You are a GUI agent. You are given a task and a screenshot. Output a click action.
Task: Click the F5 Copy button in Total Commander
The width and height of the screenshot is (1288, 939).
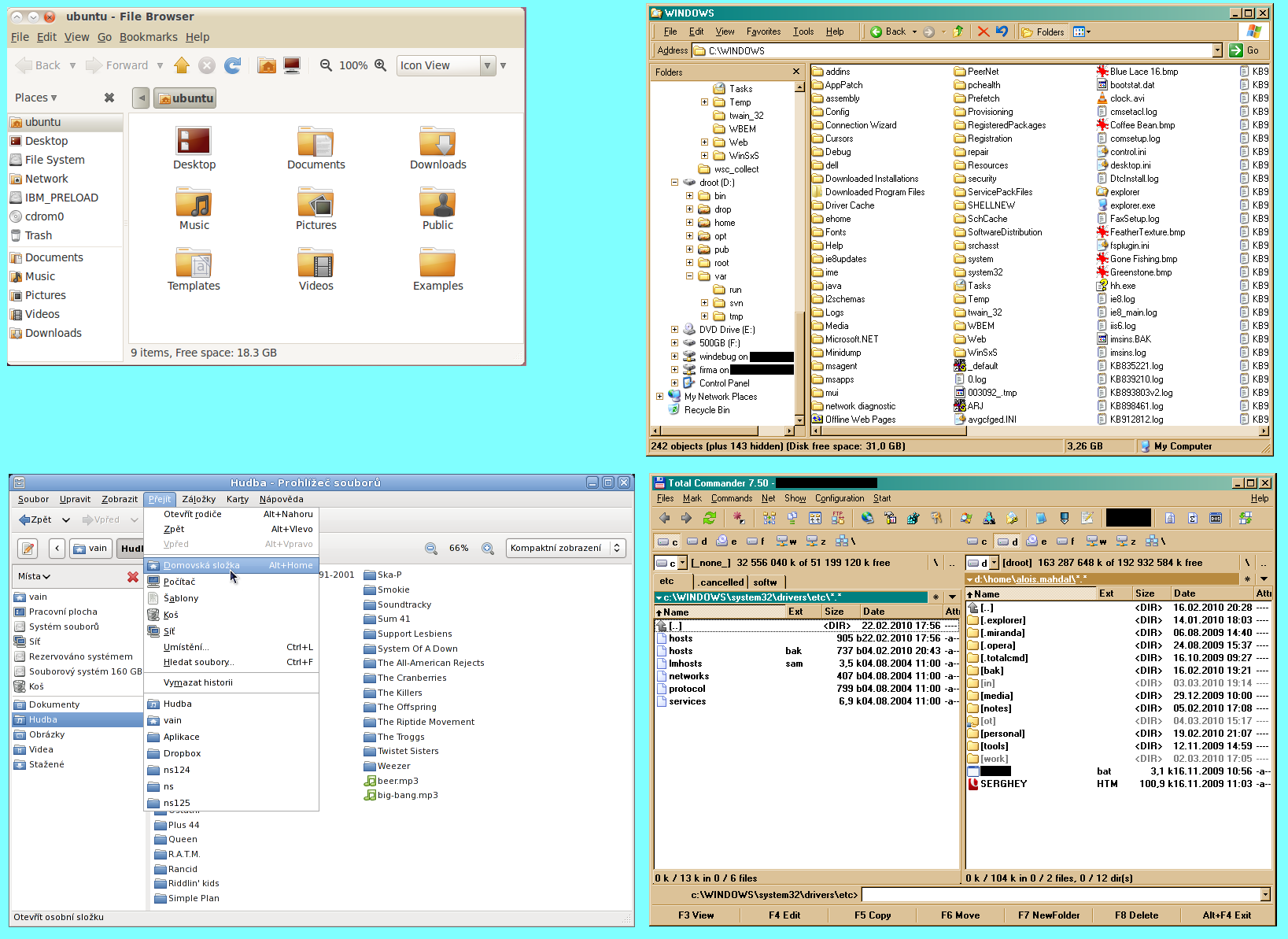[873, 915]
